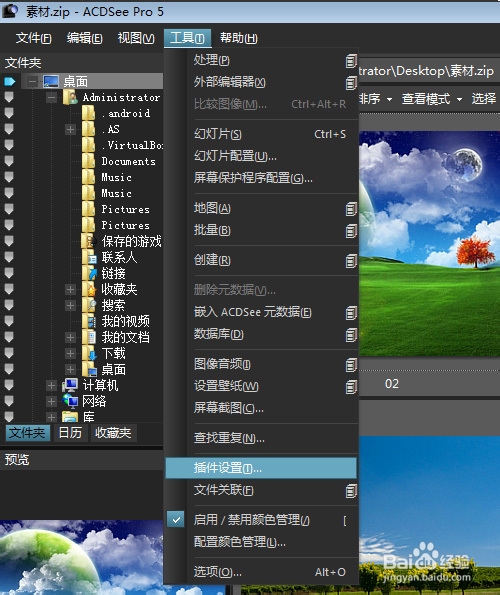Switch to the 文件夹 tab
The width and height of the screenshot is (500, 595).
(x=27, y=433)
